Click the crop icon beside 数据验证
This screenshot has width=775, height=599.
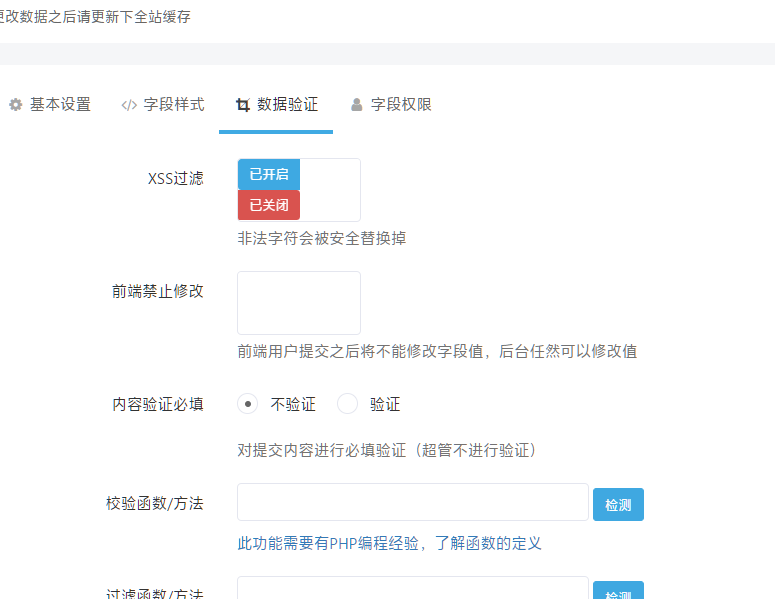(243, 105)
